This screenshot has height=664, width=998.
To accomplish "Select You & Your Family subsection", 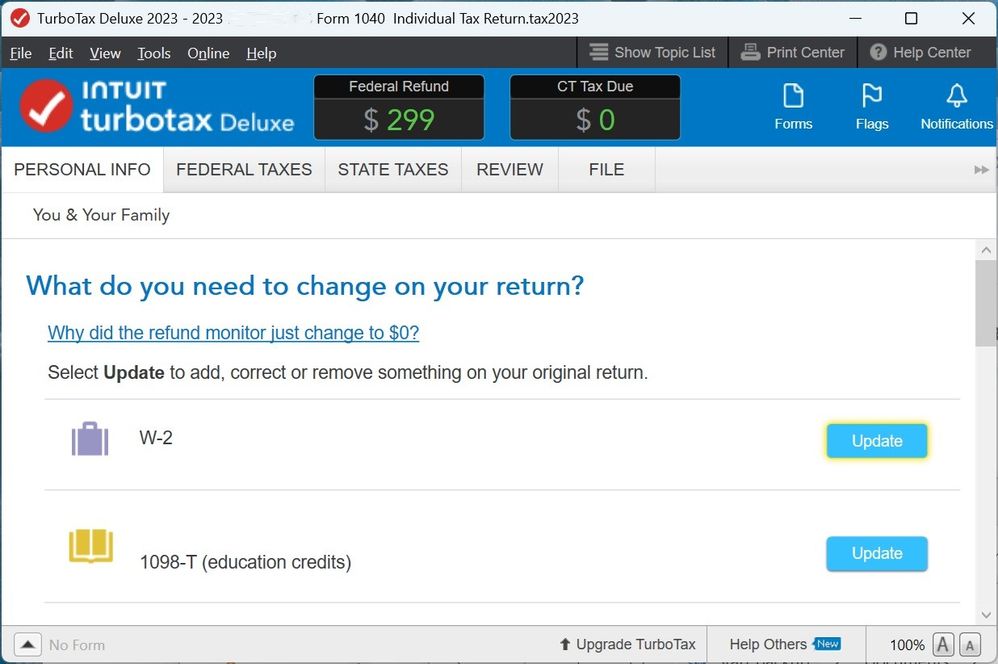I will click(x=101, y=215).
